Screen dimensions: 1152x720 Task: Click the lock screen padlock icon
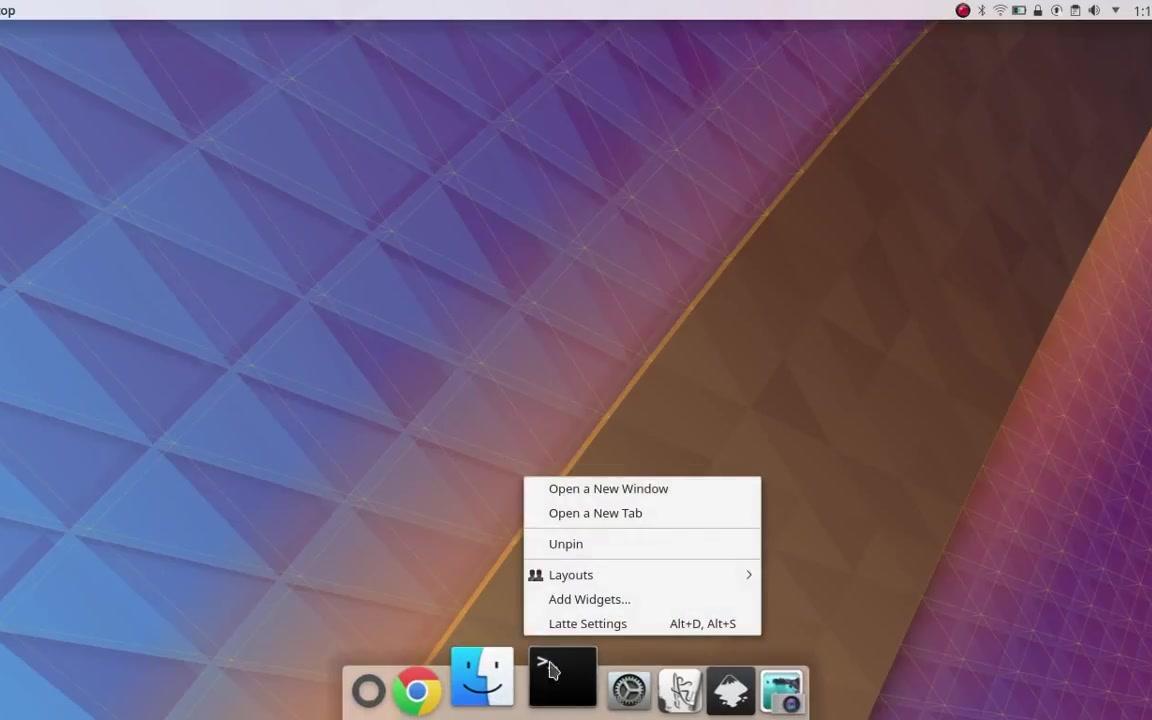point(1037,10)
